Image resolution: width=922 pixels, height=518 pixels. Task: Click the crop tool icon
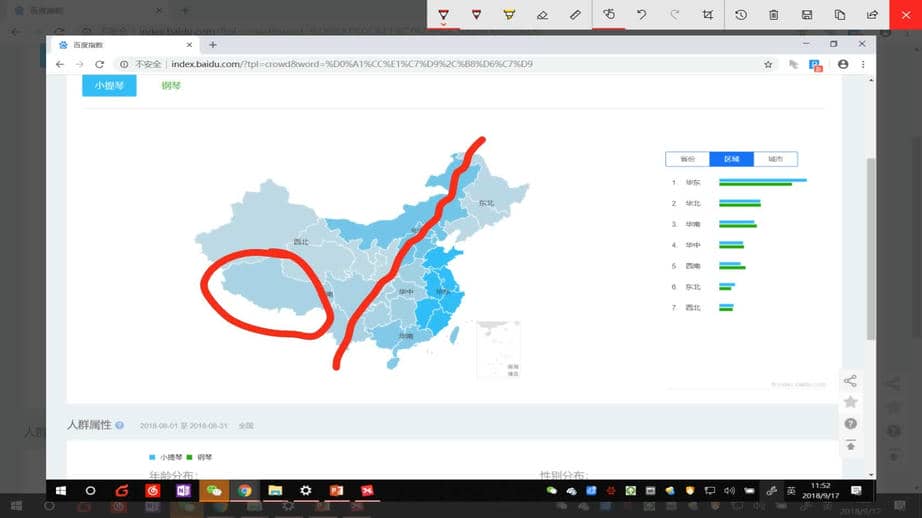(x=708, y=15)
